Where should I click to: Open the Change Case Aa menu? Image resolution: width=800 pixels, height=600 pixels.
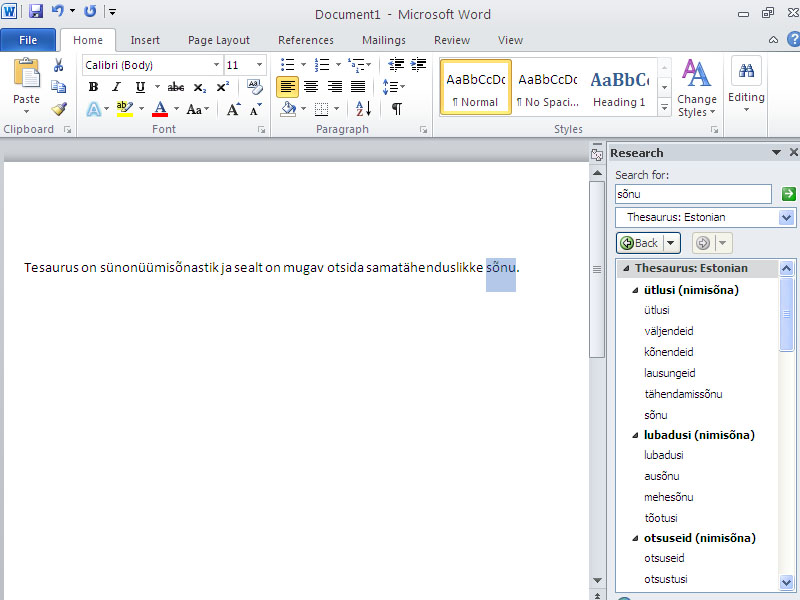(x=197, y=109)
